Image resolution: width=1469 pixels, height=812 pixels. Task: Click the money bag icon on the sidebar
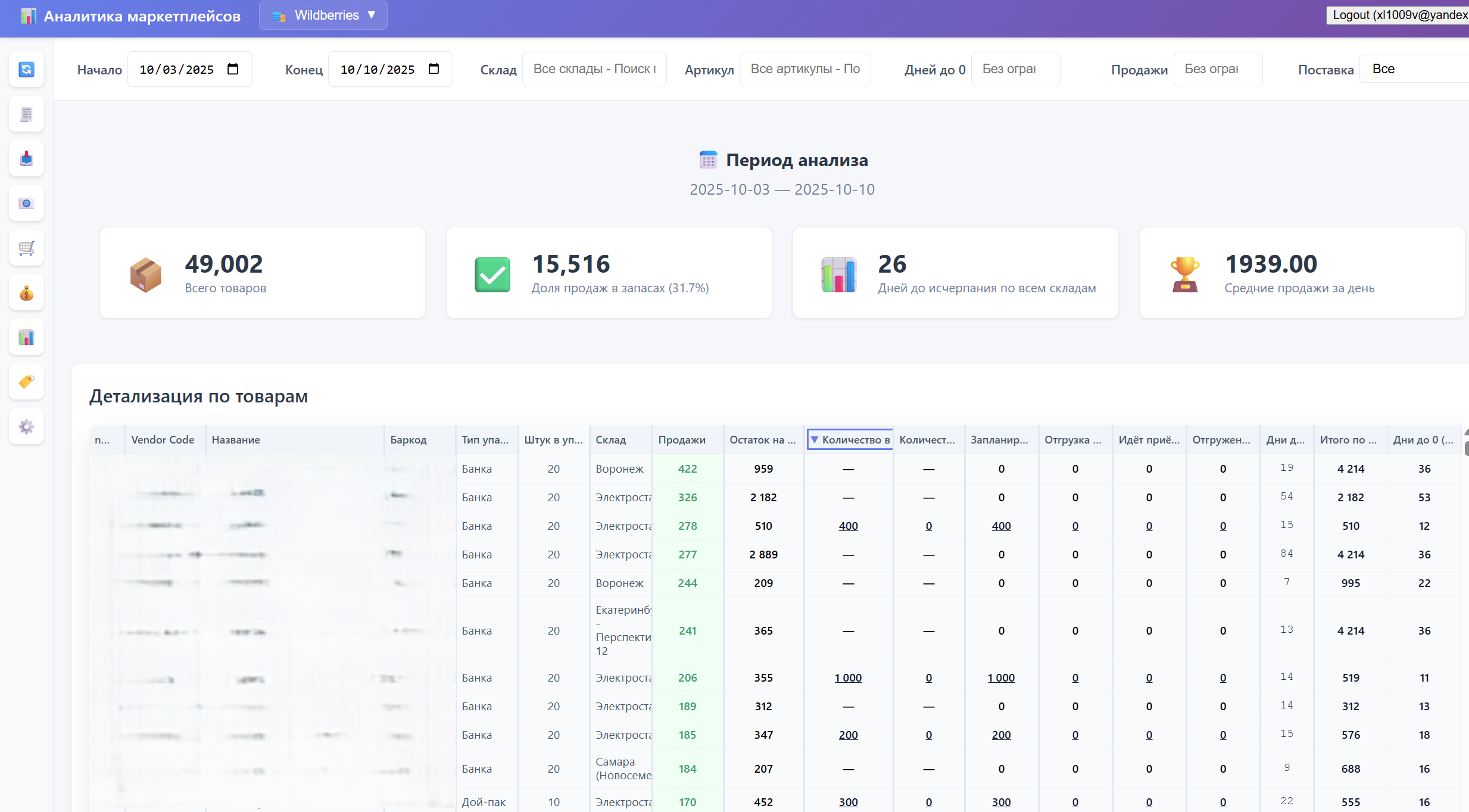tap(26, 292)
